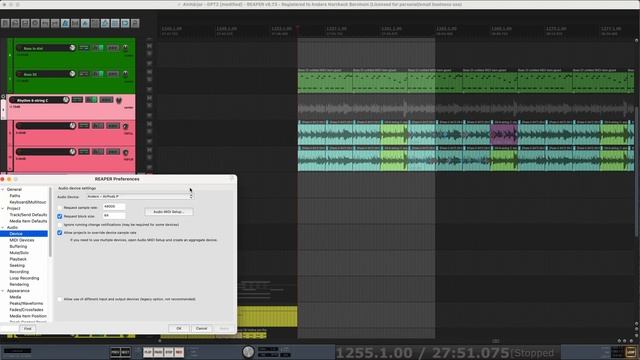Click the FX button on the Bass DI track
The width and height of the screenshot is (640, 360).
click(x=98, y=74)
